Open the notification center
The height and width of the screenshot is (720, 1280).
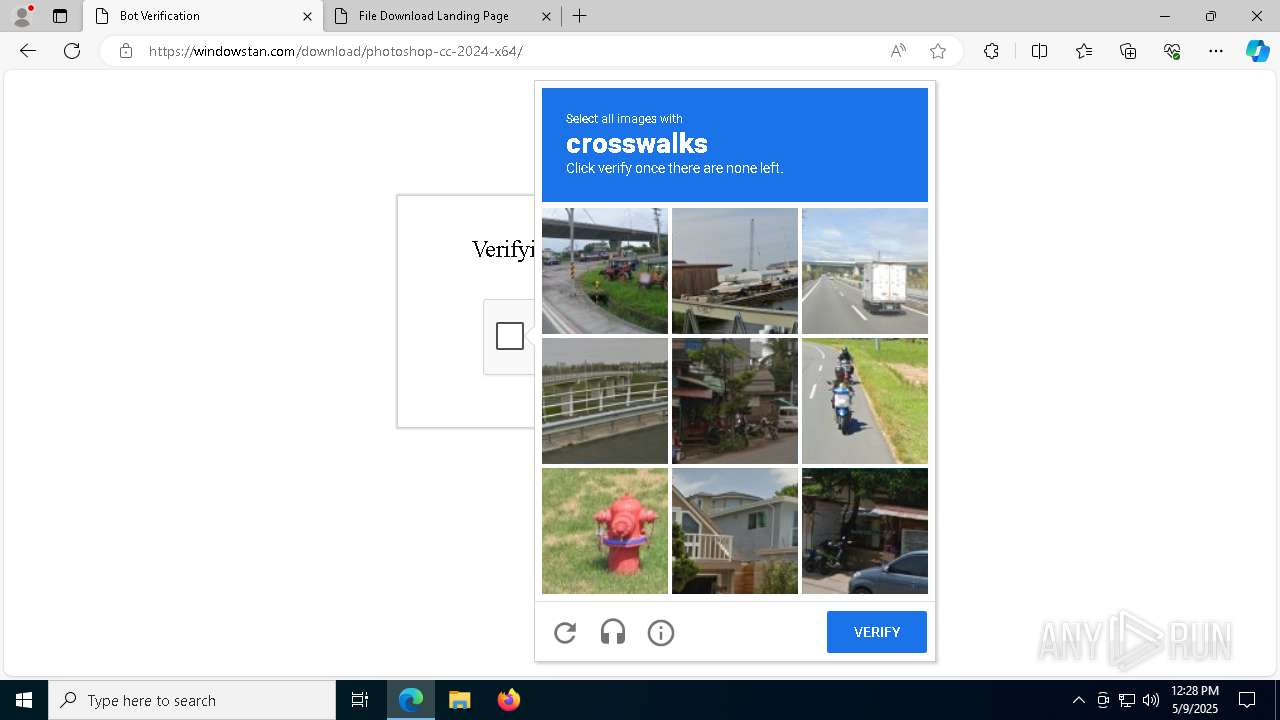click(x=1247, y=700)
